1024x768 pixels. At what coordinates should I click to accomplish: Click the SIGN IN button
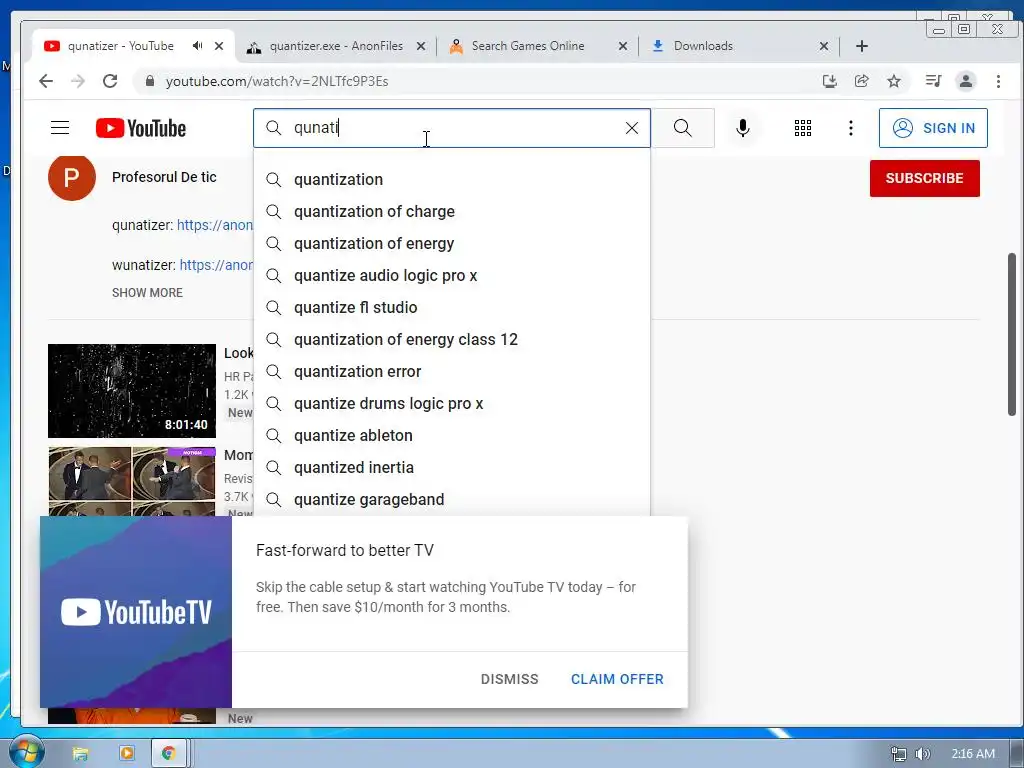tap(933, 128)
